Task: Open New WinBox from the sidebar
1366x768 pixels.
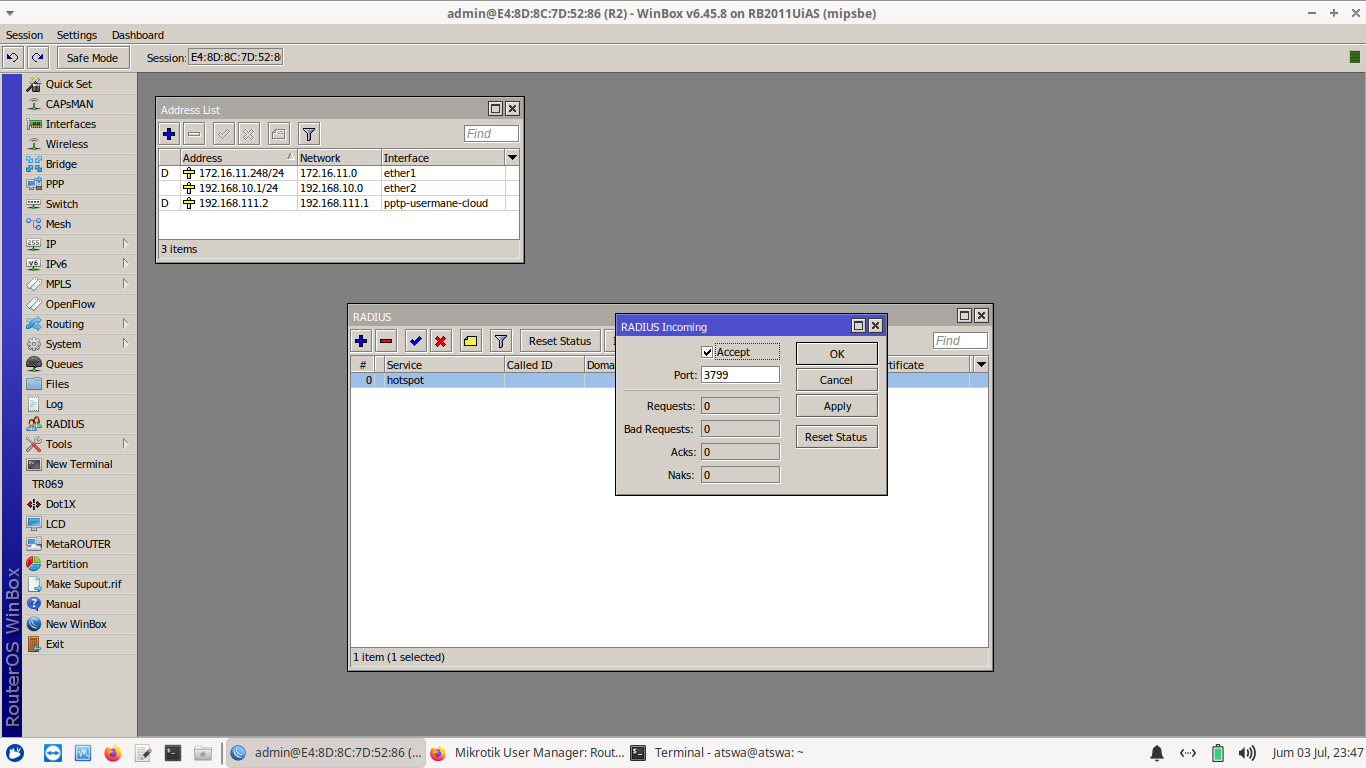Action: 80,624
